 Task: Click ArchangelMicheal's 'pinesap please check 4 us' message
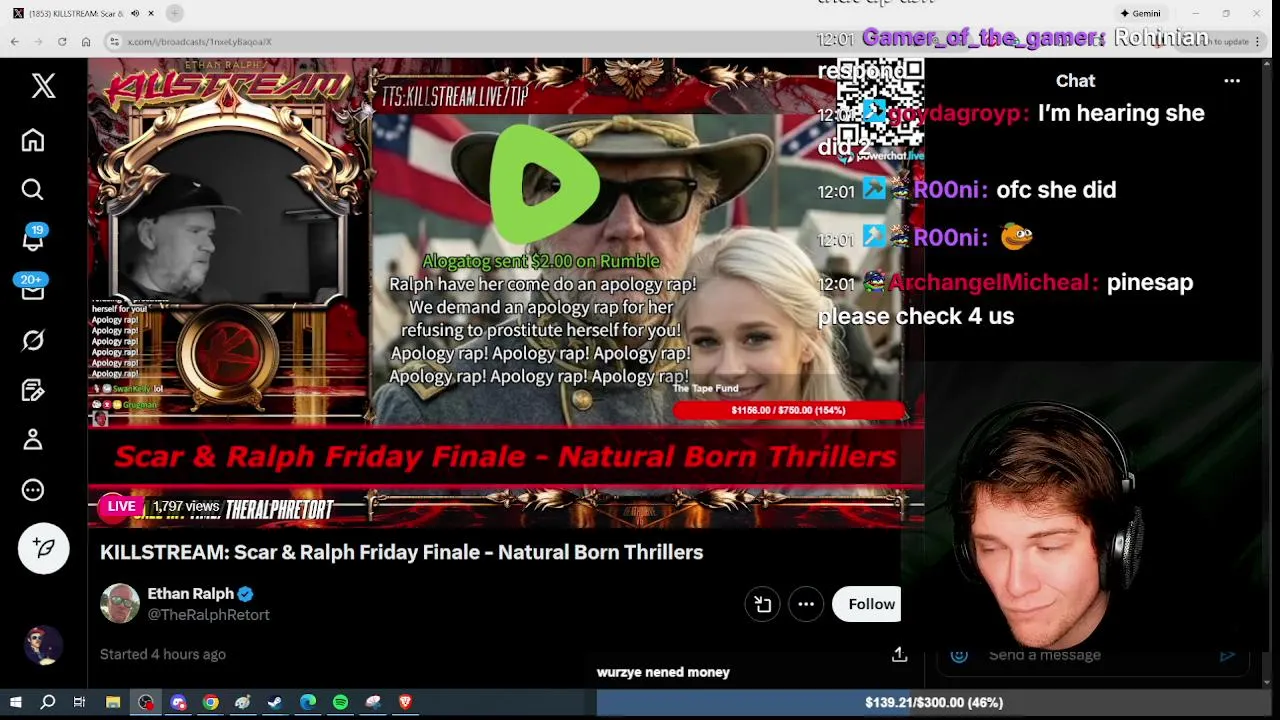click(1005, 299)
